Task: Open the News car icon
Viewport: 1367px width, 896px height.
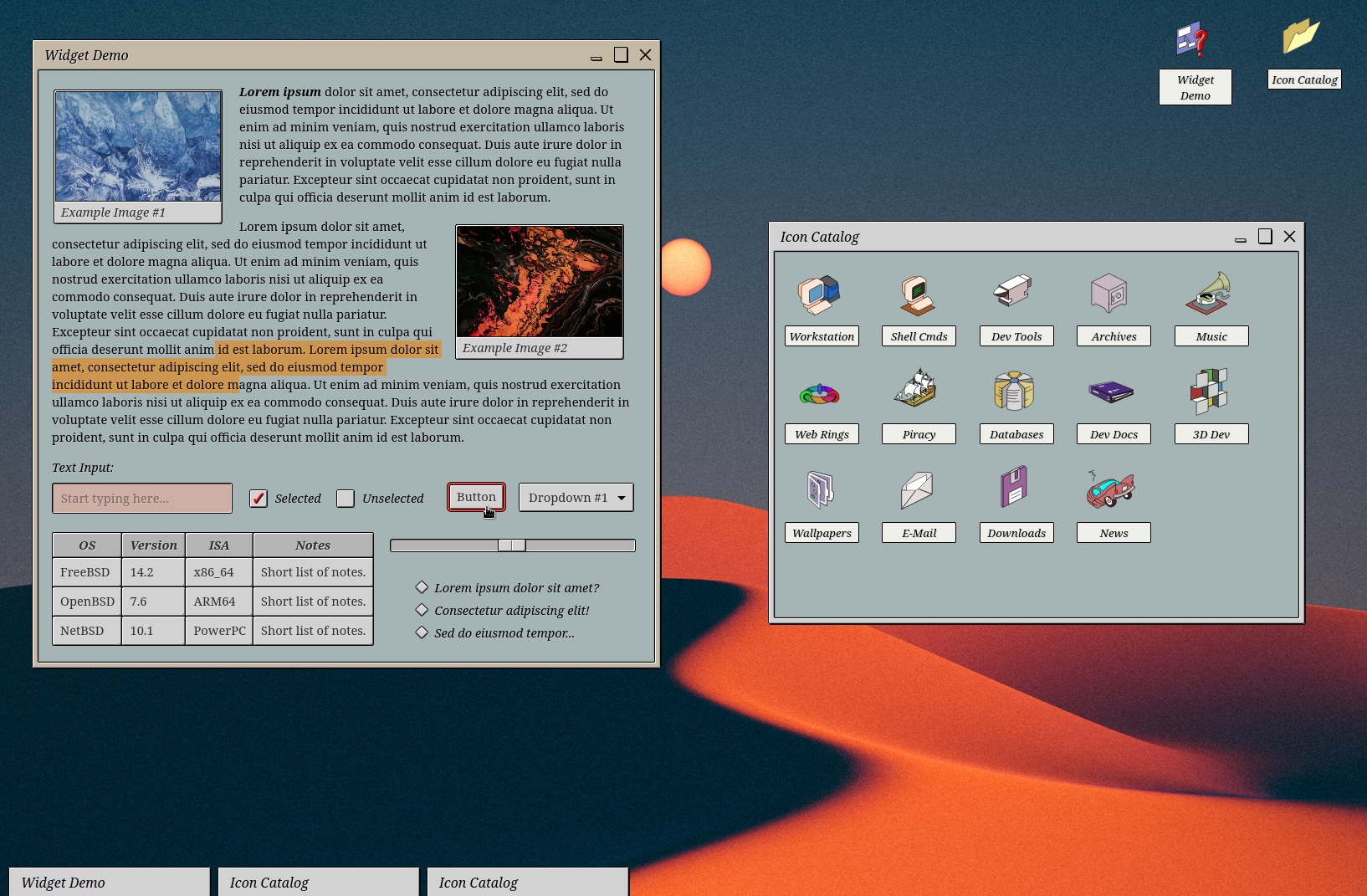Action: [x=1112, y=489]
